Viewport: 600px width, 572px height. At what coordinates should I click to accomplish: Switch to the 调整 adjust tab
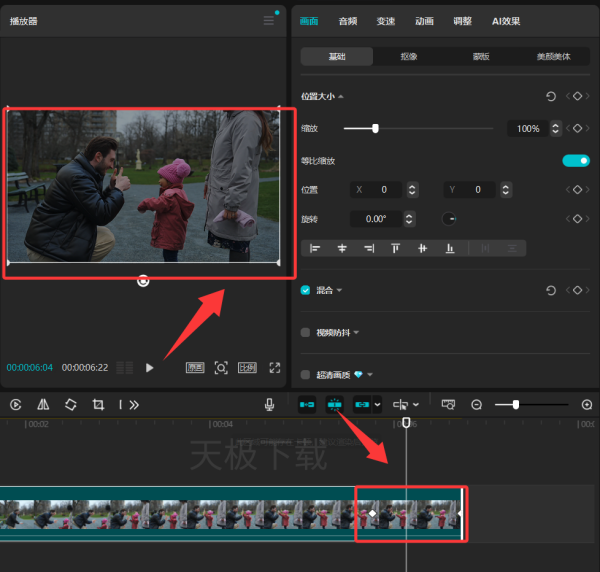click(462, 21)
